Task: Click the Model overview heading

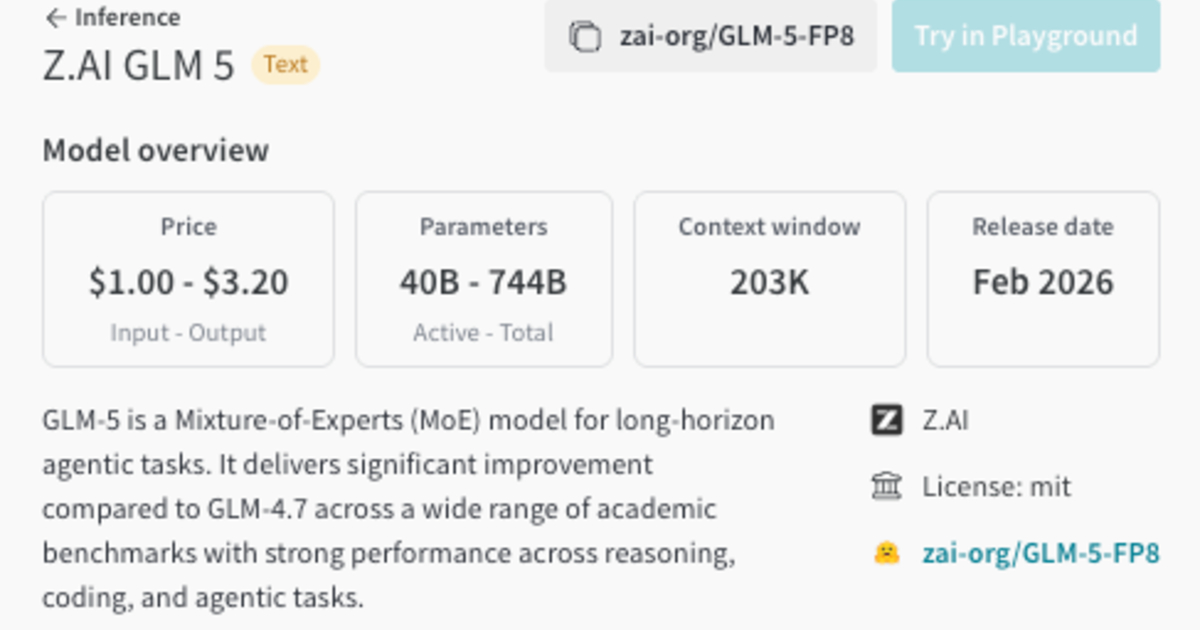Action: 155,151
